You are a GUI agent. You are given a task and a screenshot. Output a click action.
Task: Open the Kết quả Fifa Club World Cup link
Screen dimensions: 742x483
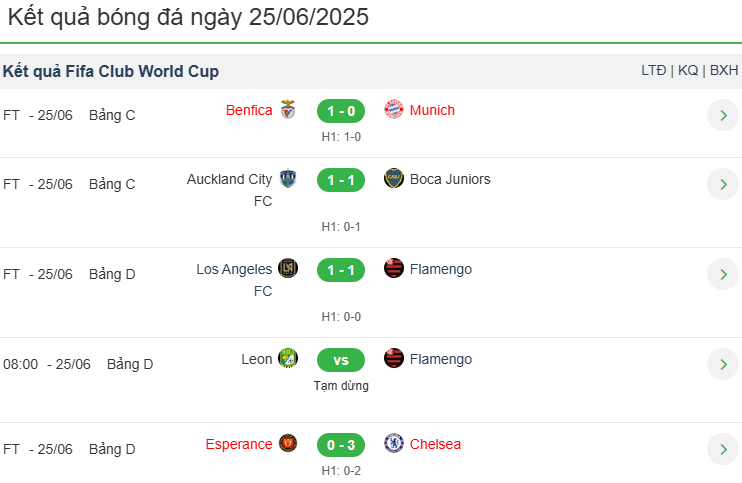[111, 71]
